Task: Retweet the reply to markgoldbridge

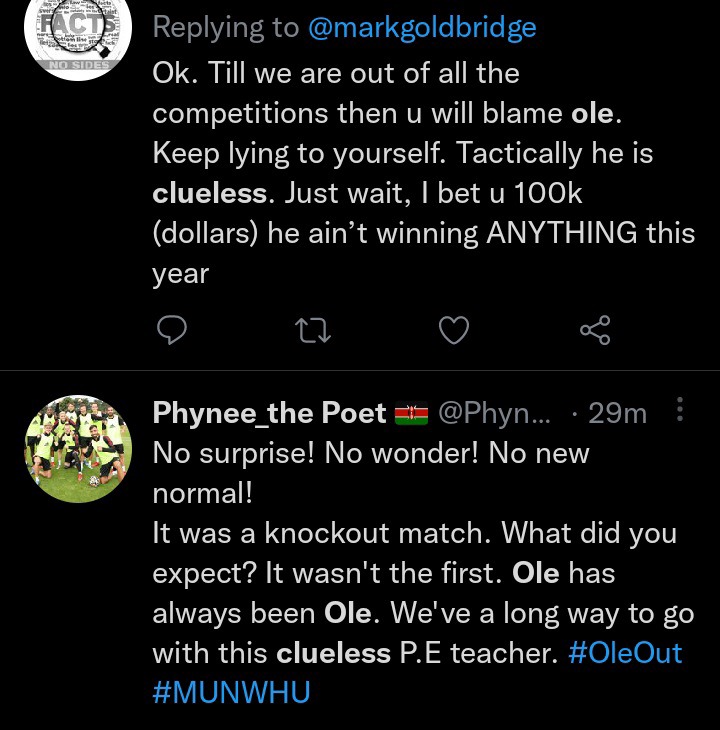Action: coord(313,330)
